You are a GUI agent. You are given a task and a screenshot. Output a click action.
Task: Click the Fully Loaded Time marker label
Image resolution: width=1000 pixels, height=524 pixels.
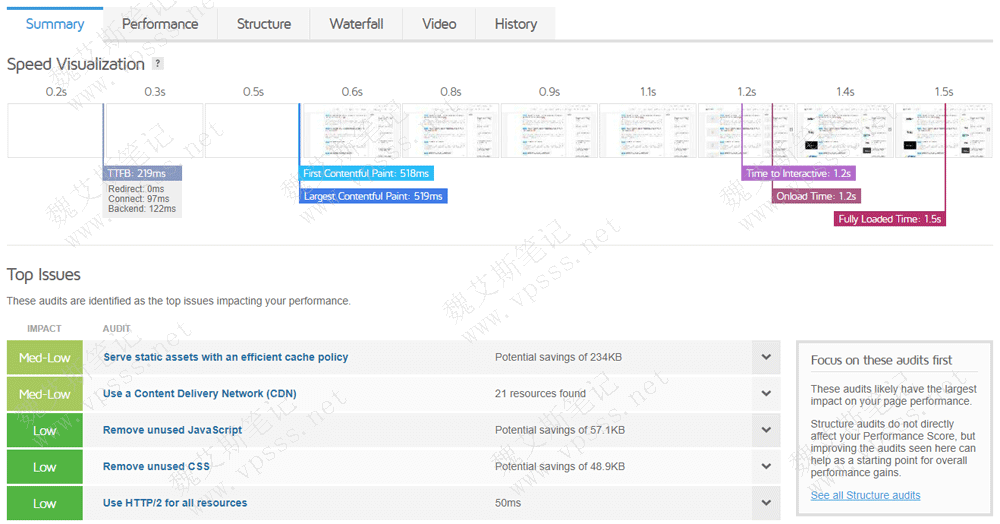click(889, 219)
